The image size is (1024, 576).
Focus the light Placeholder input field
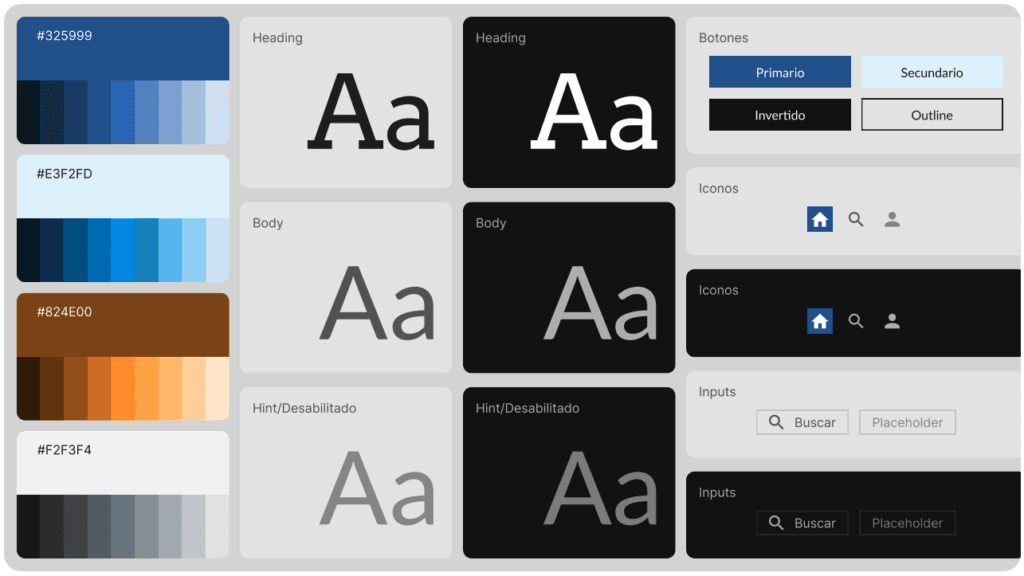coord(907,423)
